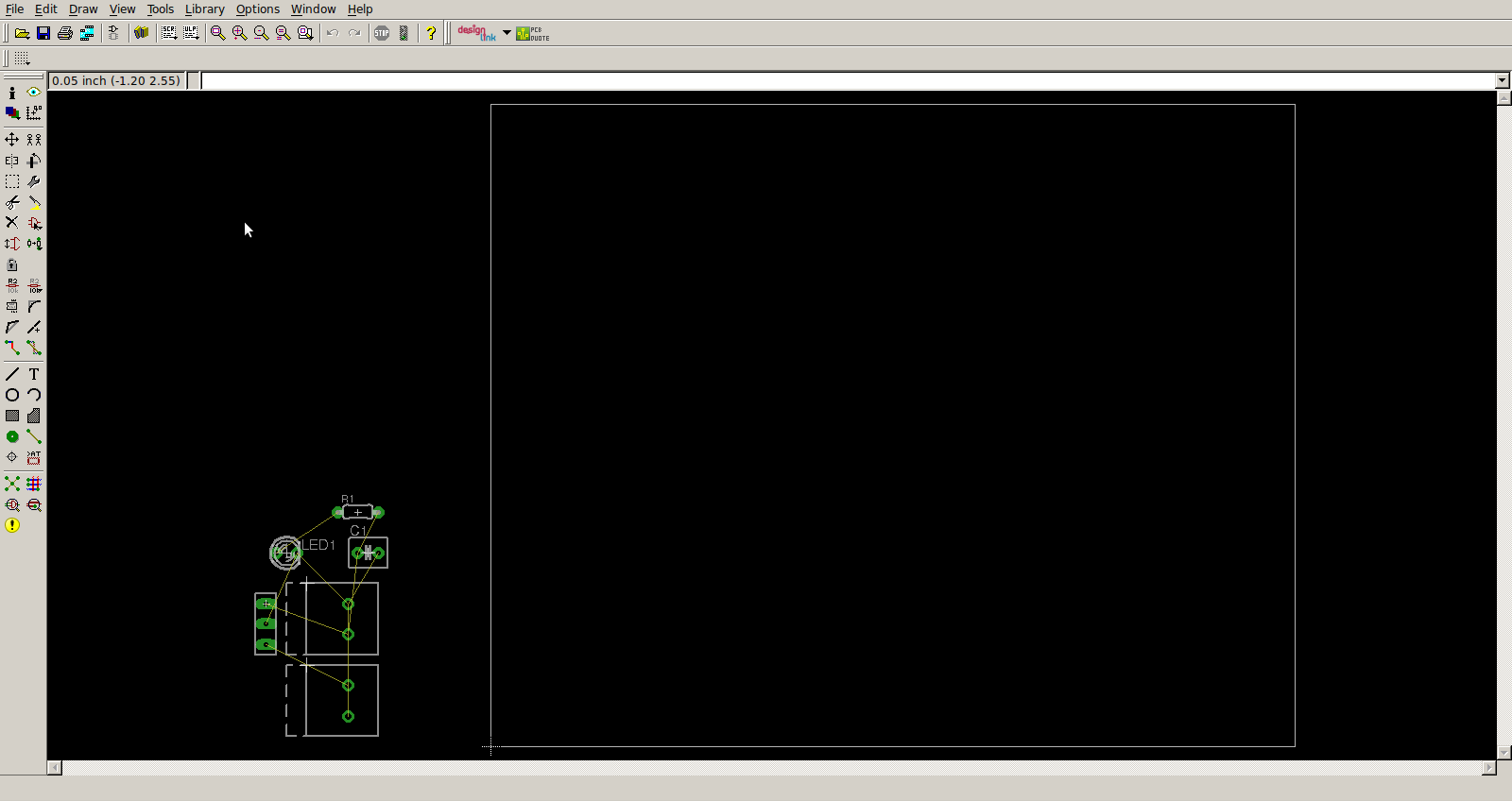
Task: Select the Move tool
Action: tap(12, 140)
